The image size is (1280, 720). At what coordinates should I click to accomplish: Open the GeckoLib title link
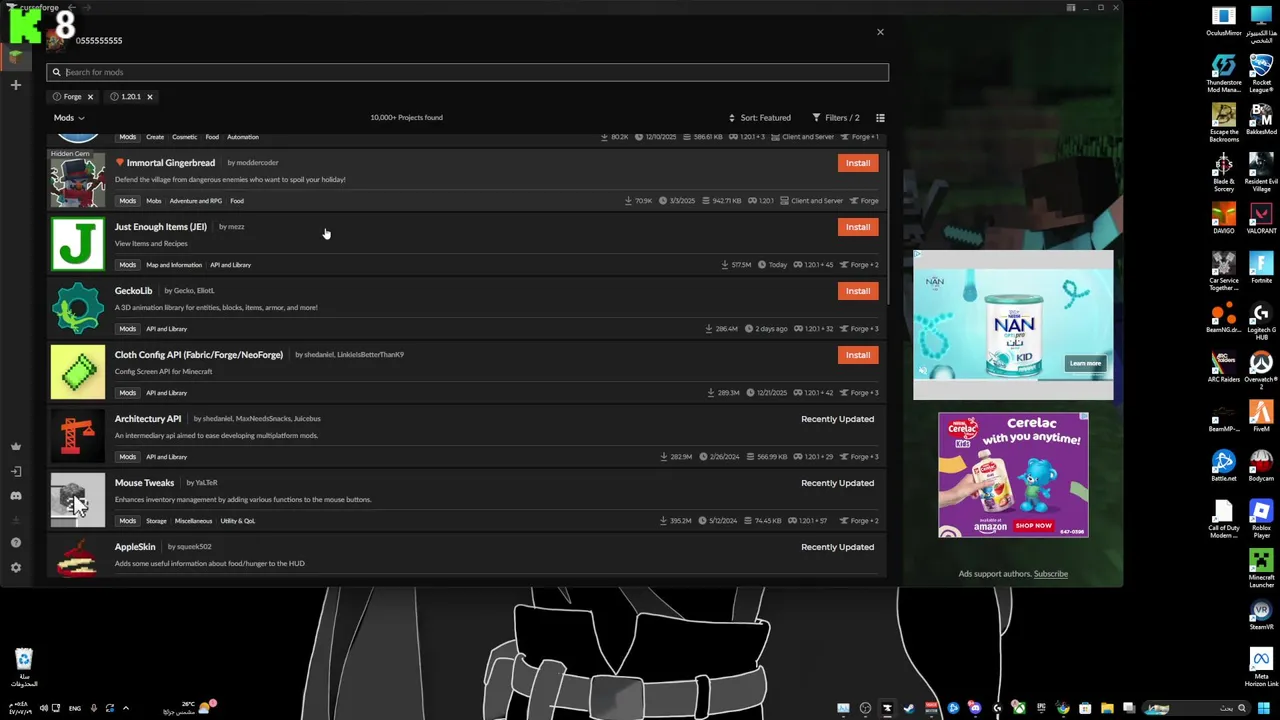(133, 291)
